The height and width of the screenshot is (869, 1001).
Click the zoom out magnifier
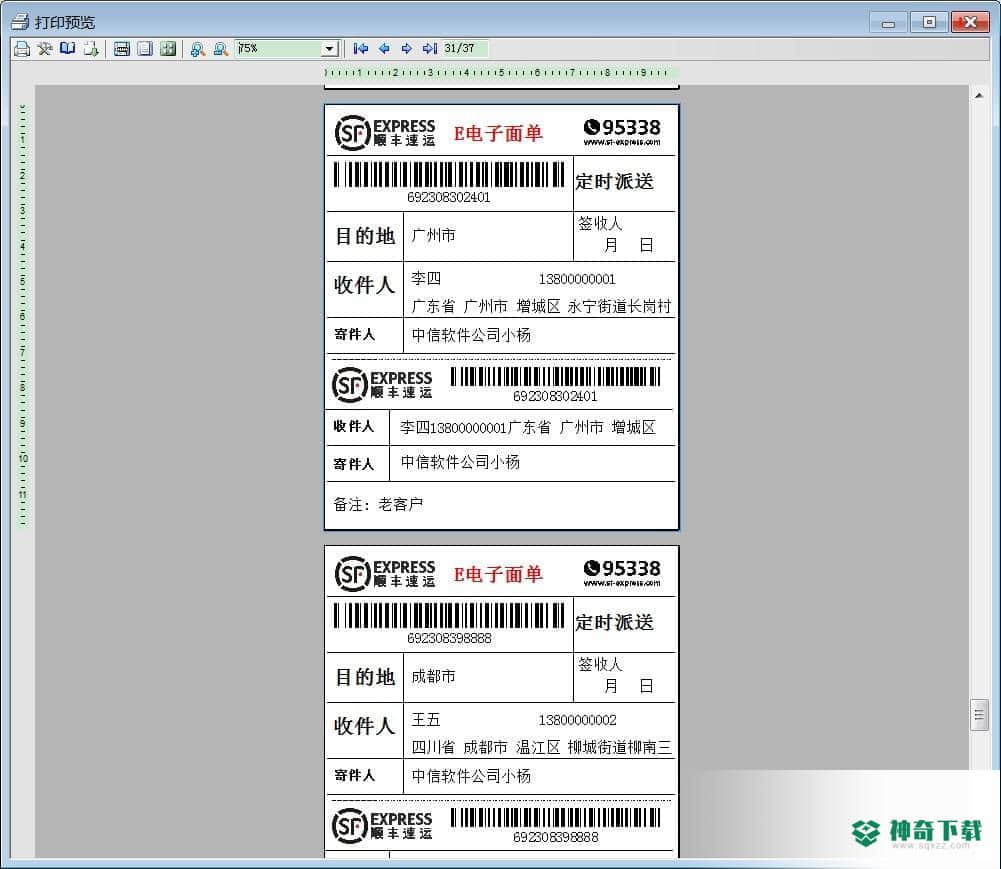(x=221, y=49)
